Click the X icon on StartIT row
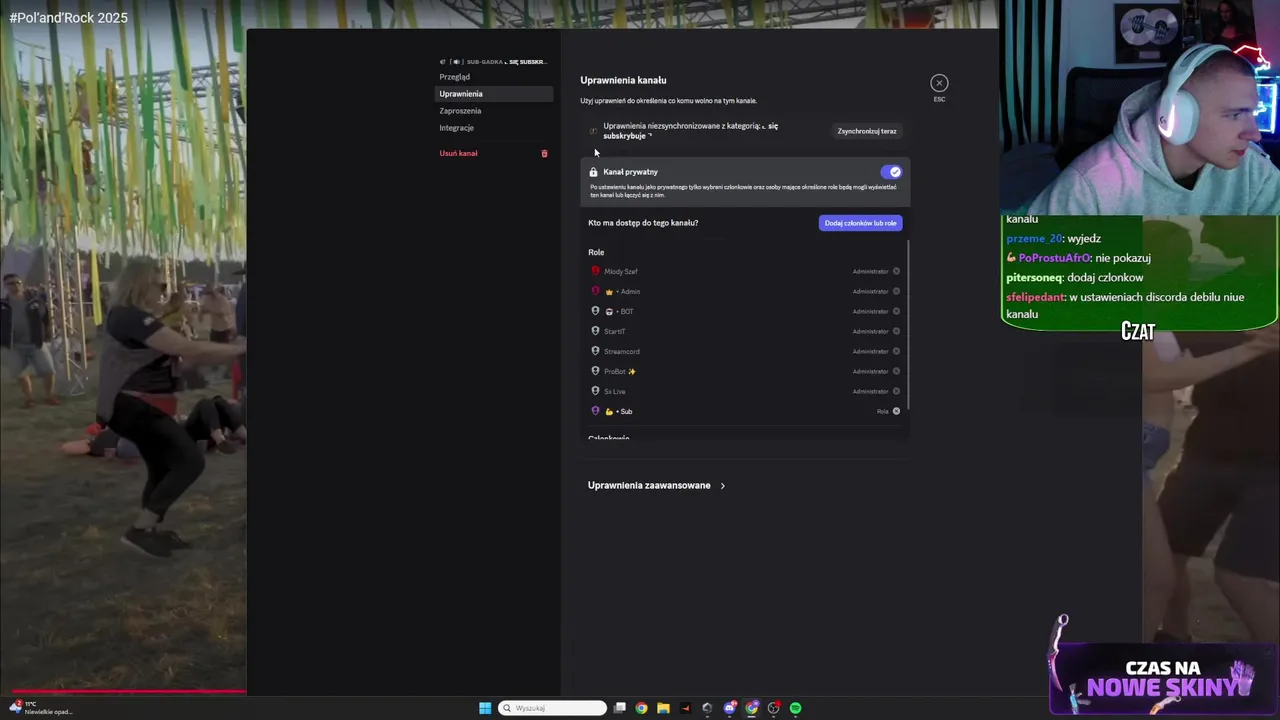The image size is (1280, 720). click(896, 331)
